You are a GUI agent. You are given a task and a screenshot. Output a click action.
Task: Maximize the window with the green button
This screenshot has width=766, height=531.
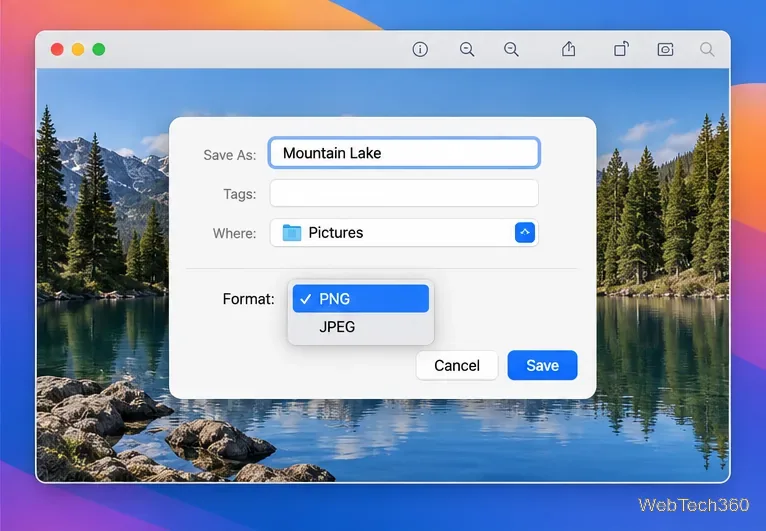point(99,49)
